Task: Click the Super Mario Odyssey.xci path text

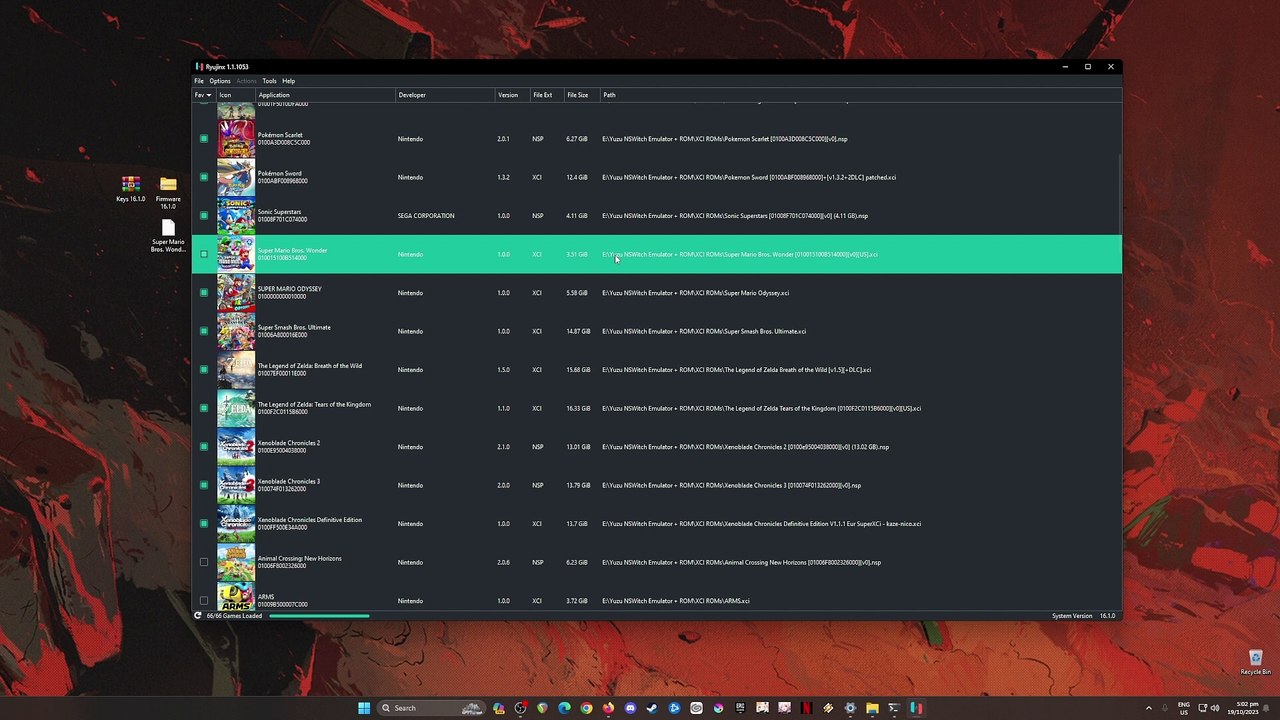Action: (695, 293)
